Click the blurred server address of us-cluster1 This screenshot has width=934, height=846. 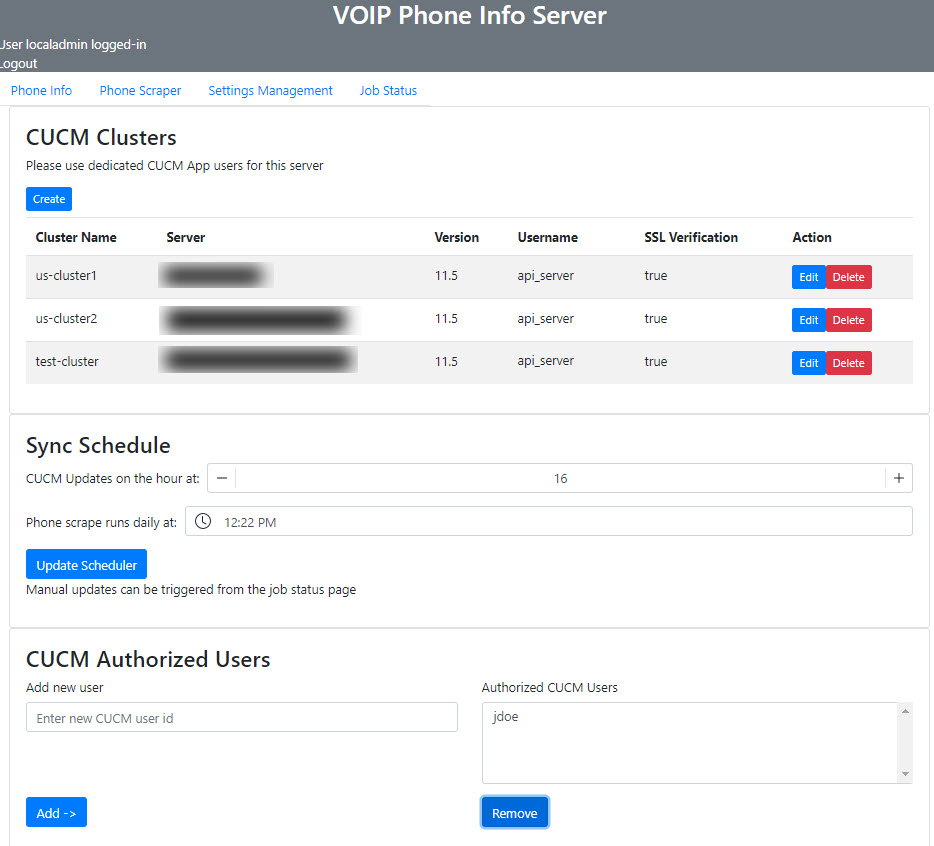pos(216,275)
